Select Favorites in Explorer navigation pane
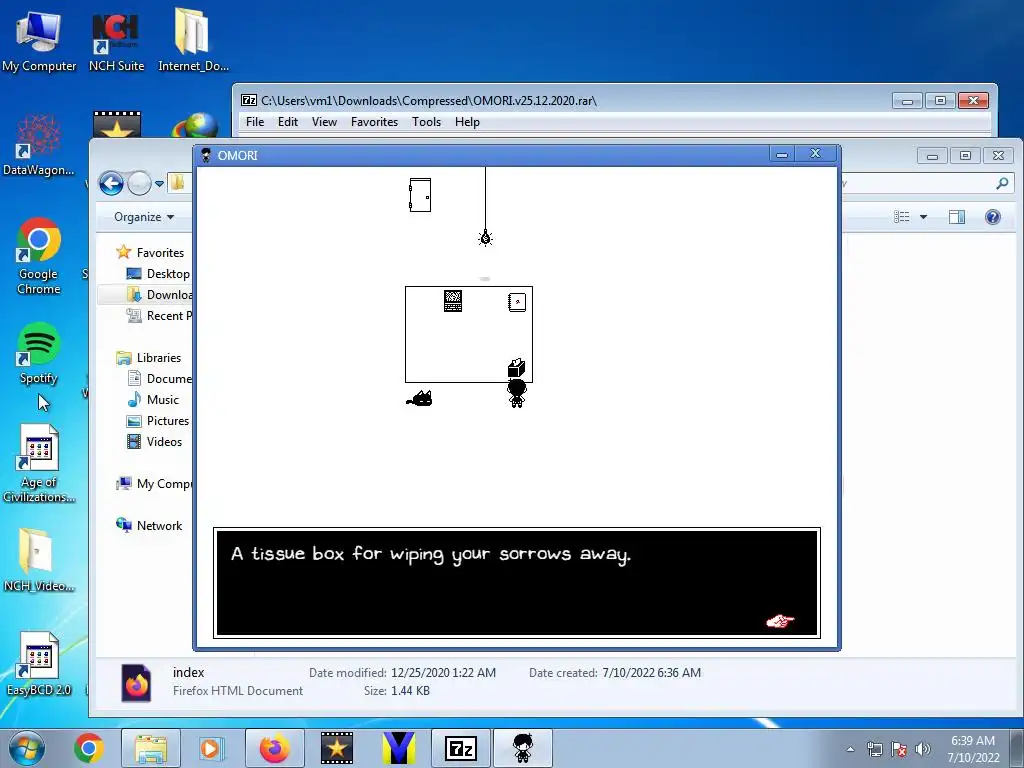 pyautogui.click(x=151, y=253)
